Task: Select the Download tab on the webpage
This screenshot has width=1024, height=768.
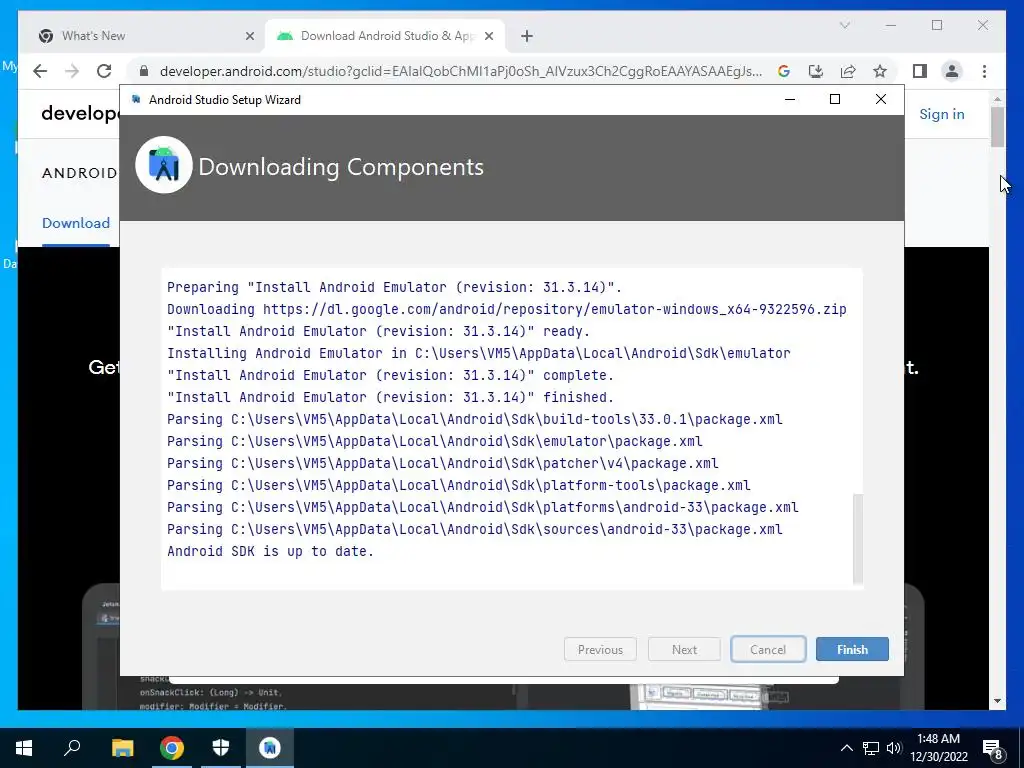Action: tap(76, 223)
